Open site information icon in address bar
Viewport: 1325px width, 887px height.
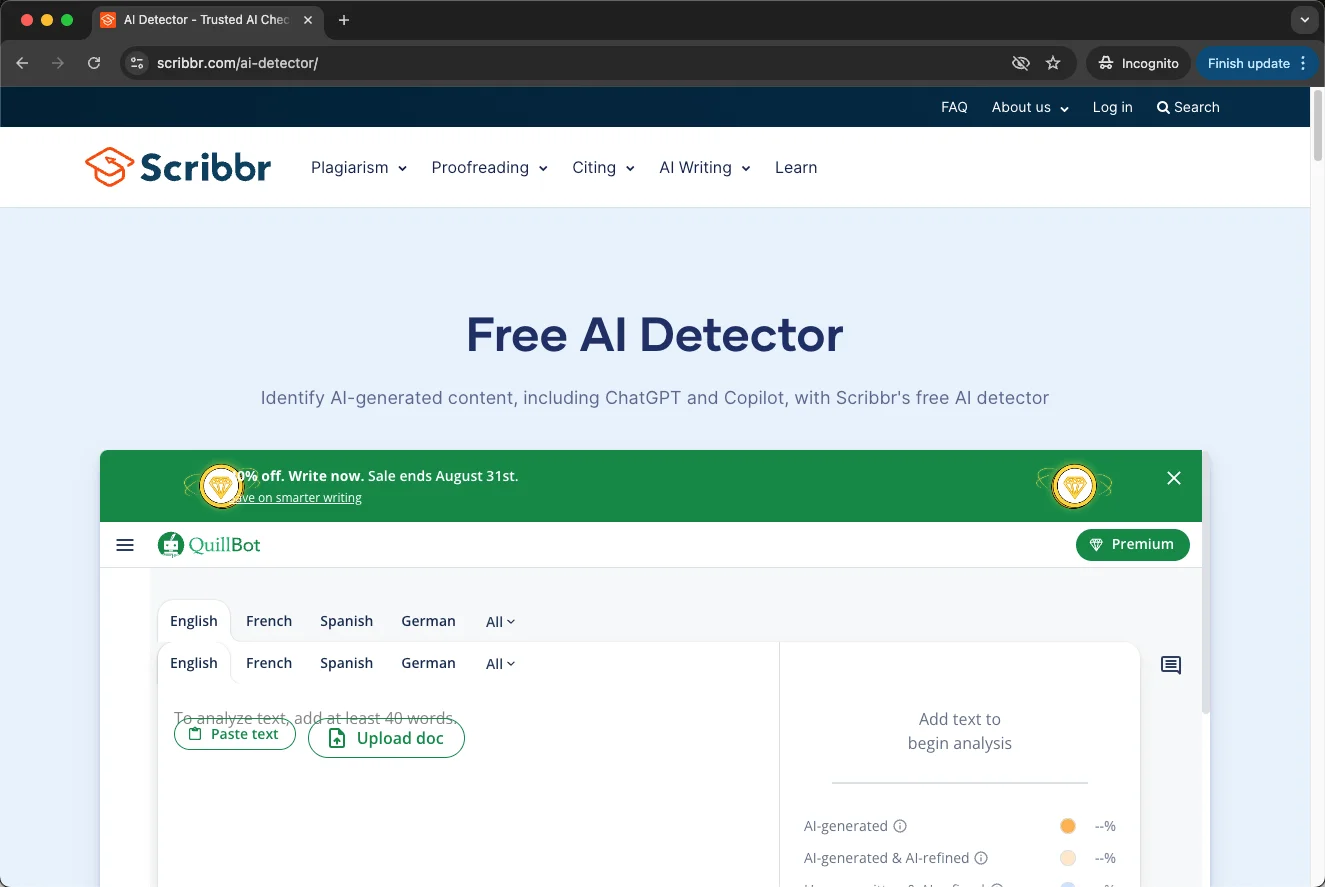(138, 63)
